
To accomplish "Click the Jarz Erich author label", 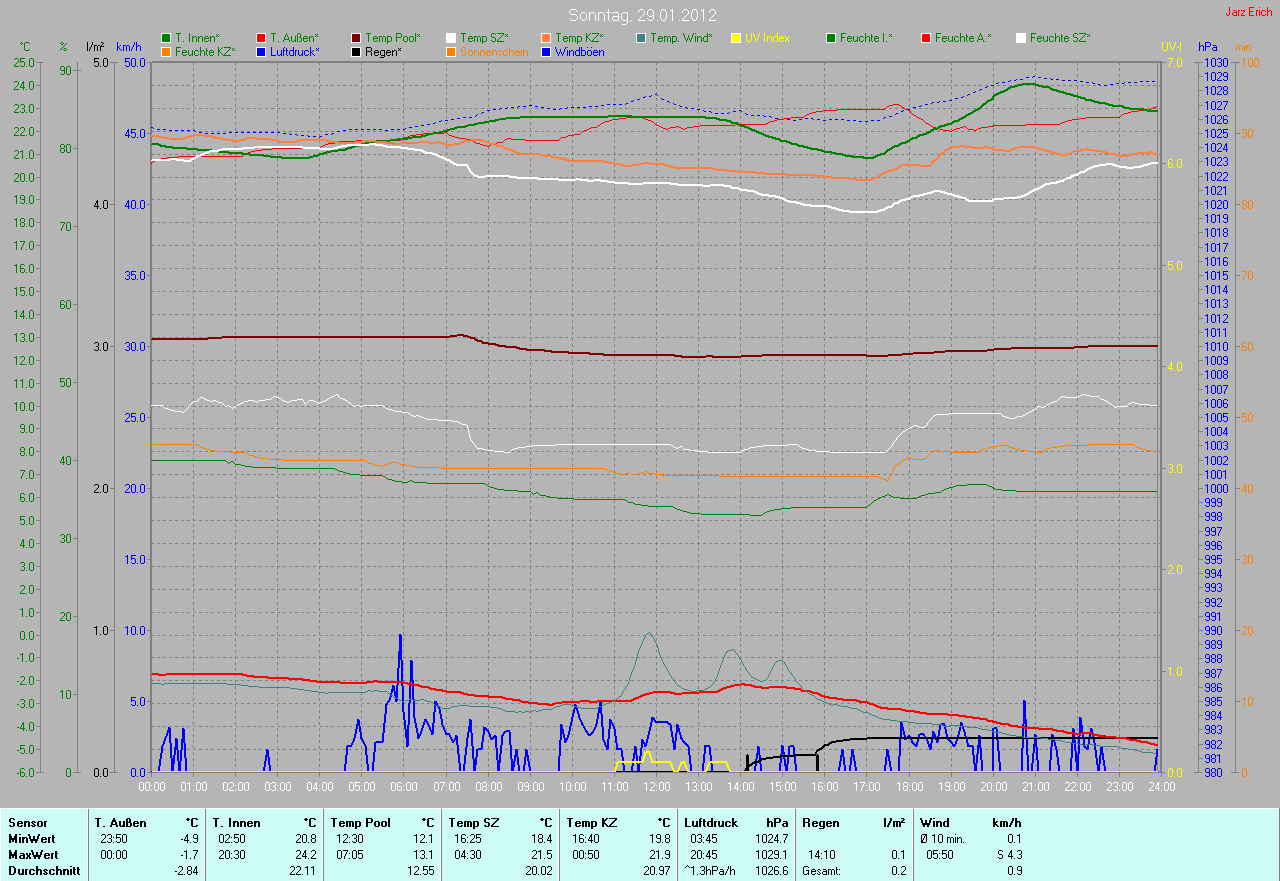I will click(1249, 12).
